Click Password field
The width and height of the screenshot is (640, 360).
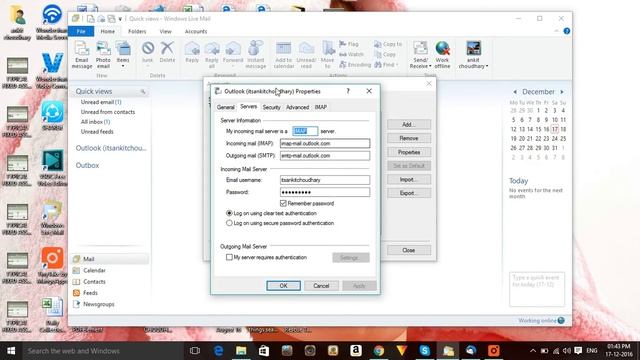click(x=325, y=192)
